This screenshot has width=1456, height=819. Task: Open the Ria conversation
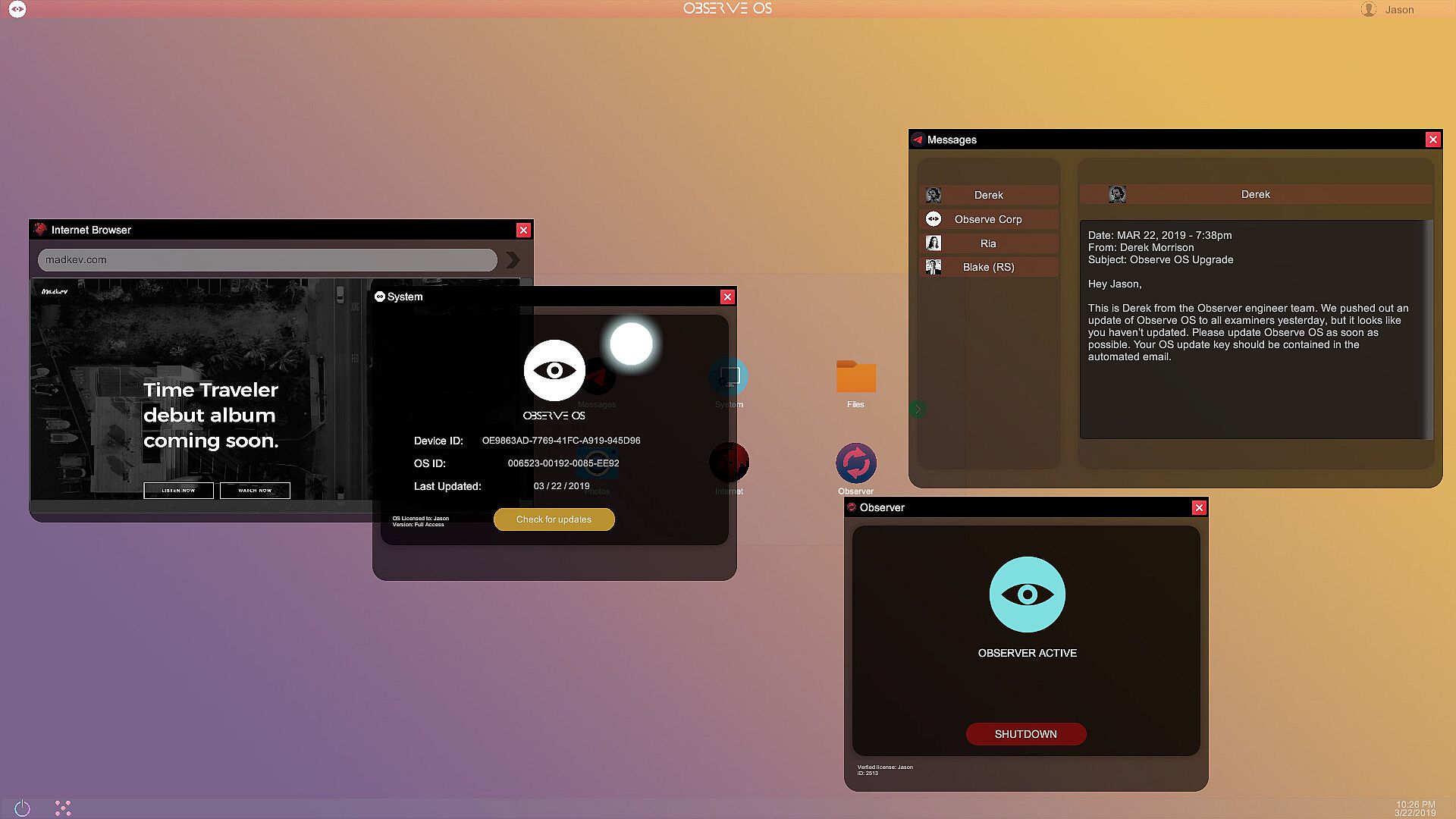tap(988, 243)
